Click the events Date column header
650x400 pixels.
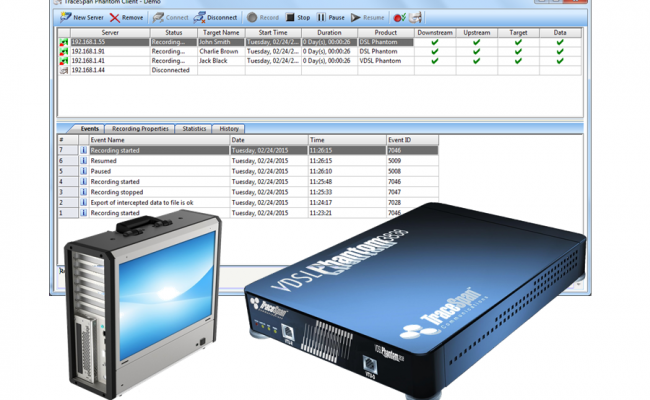pos(269,140)
